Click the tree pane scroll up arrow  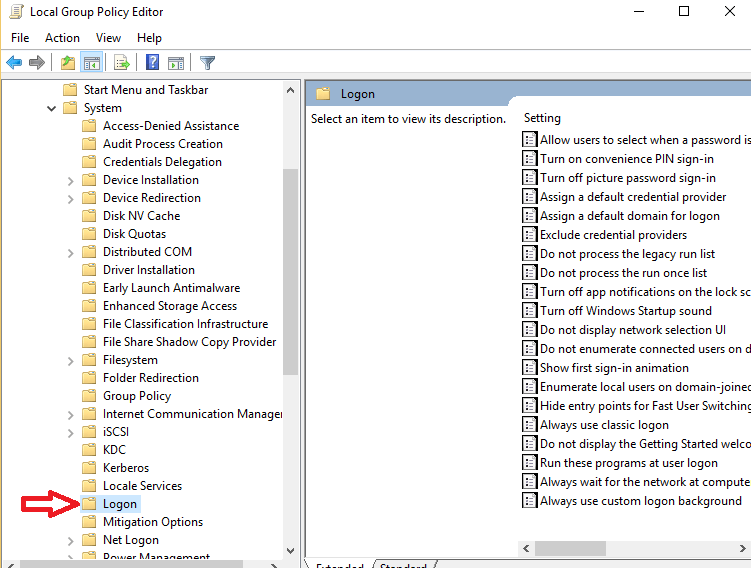point(290,90)
